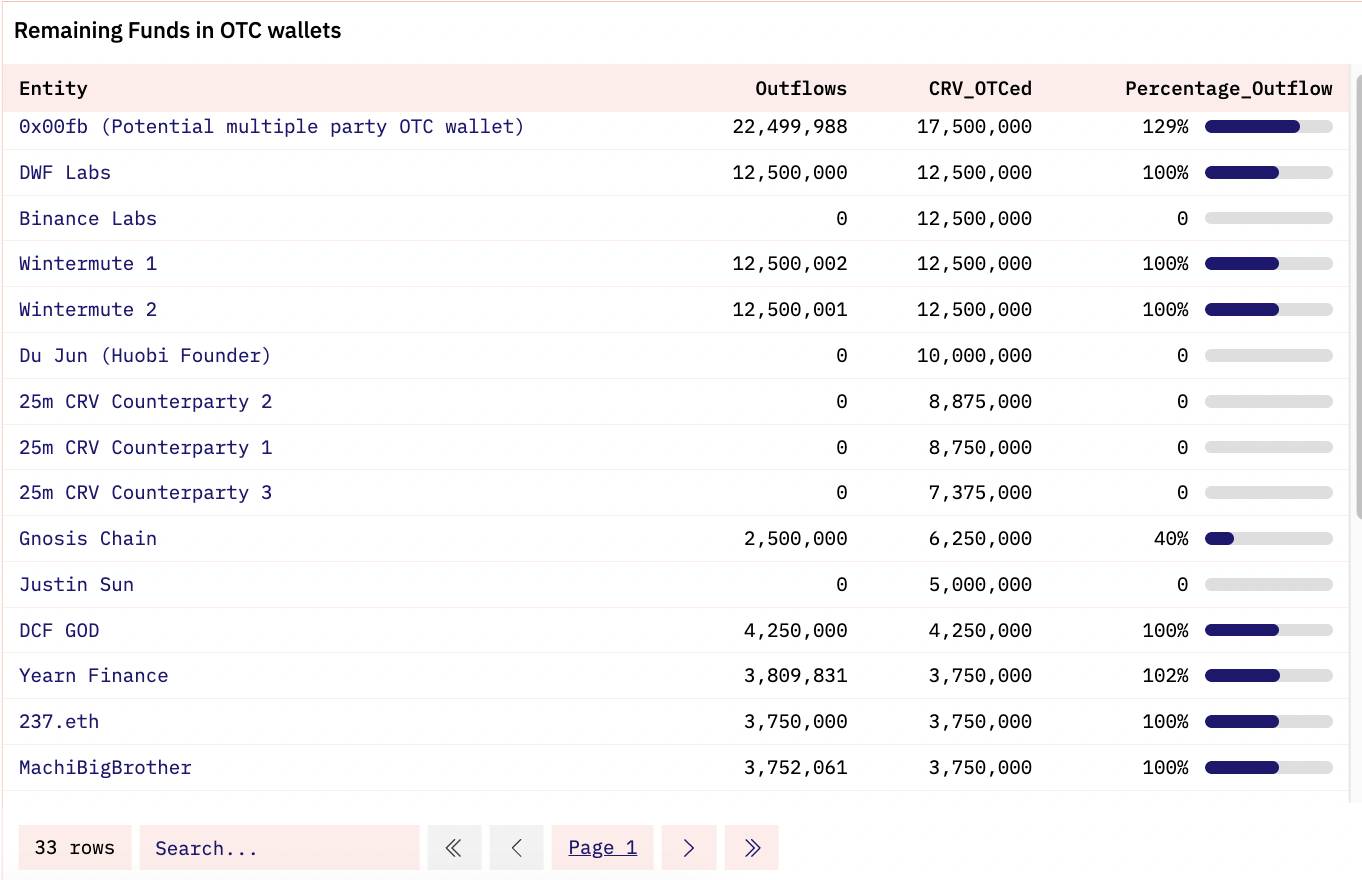Select 25m CRV Counterparty 3 entity
The width and height of the screenshot is (1362, 880).
(x=146, y=493)
